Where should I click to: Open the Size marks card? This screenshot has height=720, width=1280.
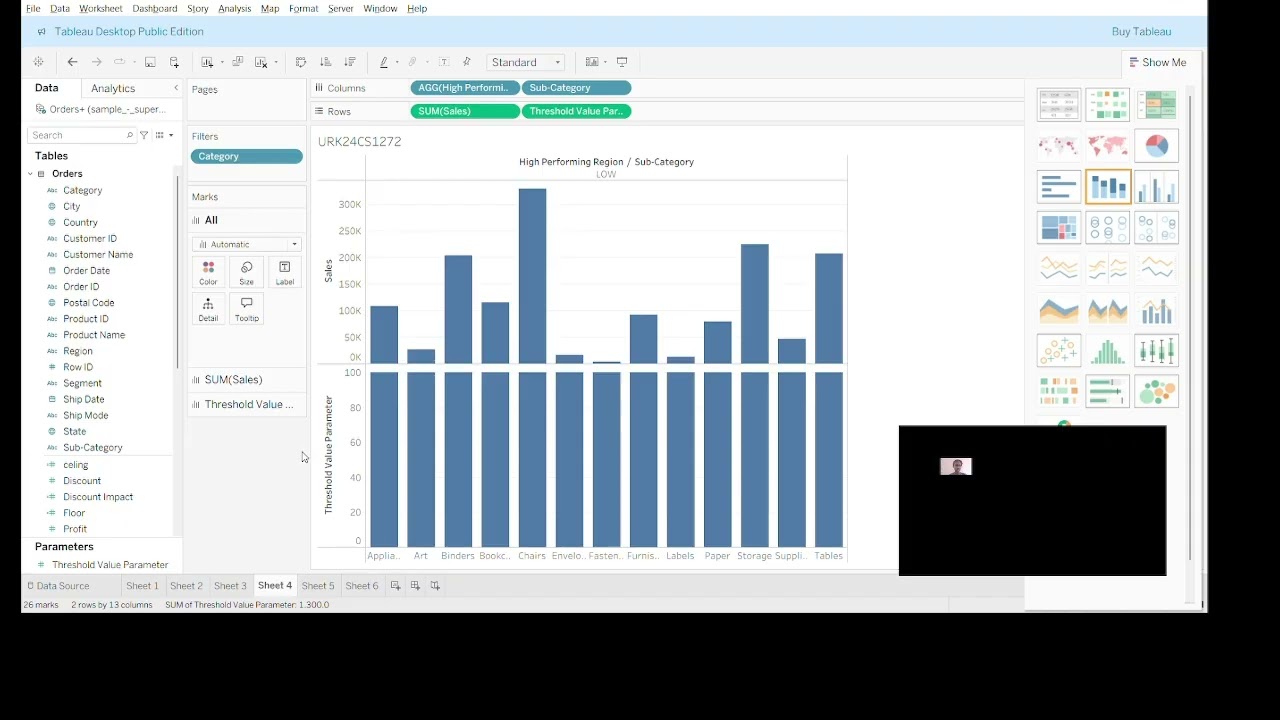[x=246, y=272]
